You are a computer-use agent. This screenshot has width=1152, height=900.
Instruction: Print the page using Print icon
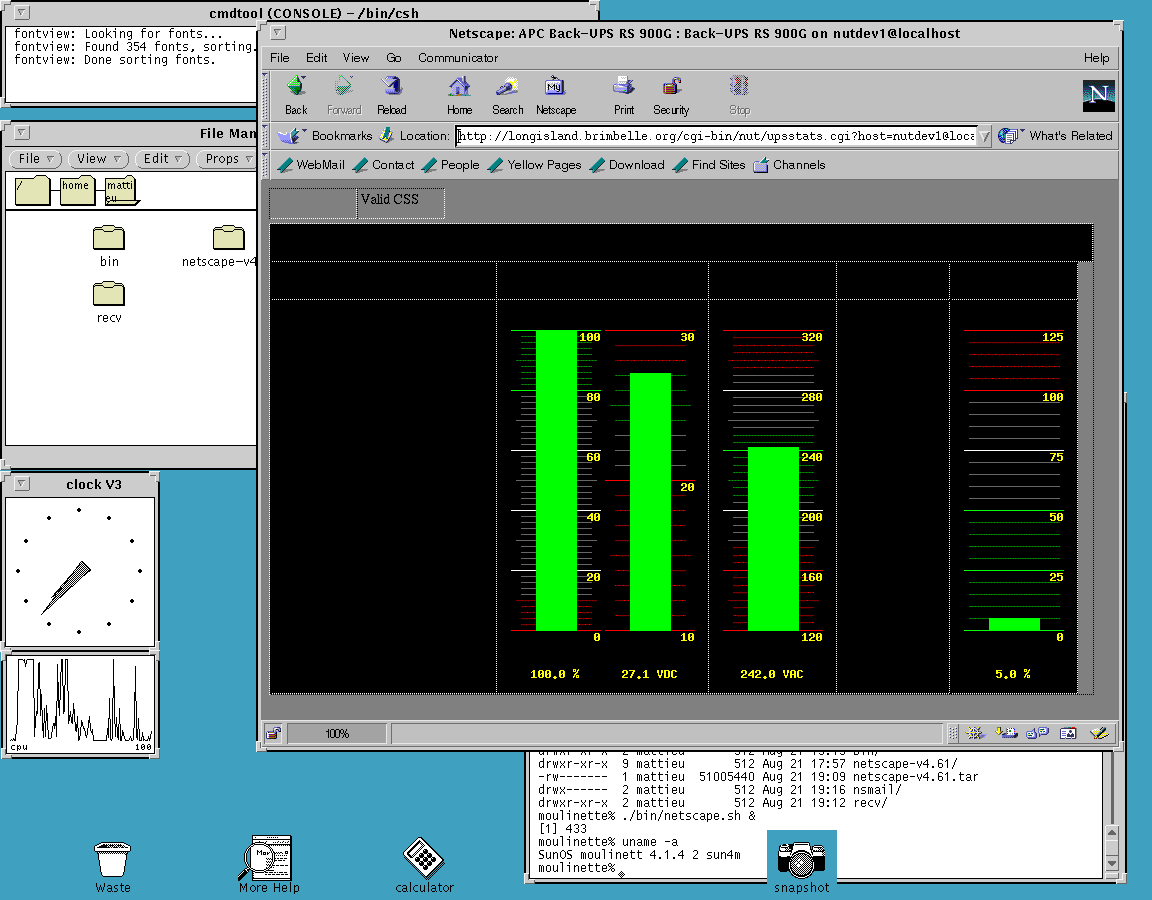click(x=624, y=96)
